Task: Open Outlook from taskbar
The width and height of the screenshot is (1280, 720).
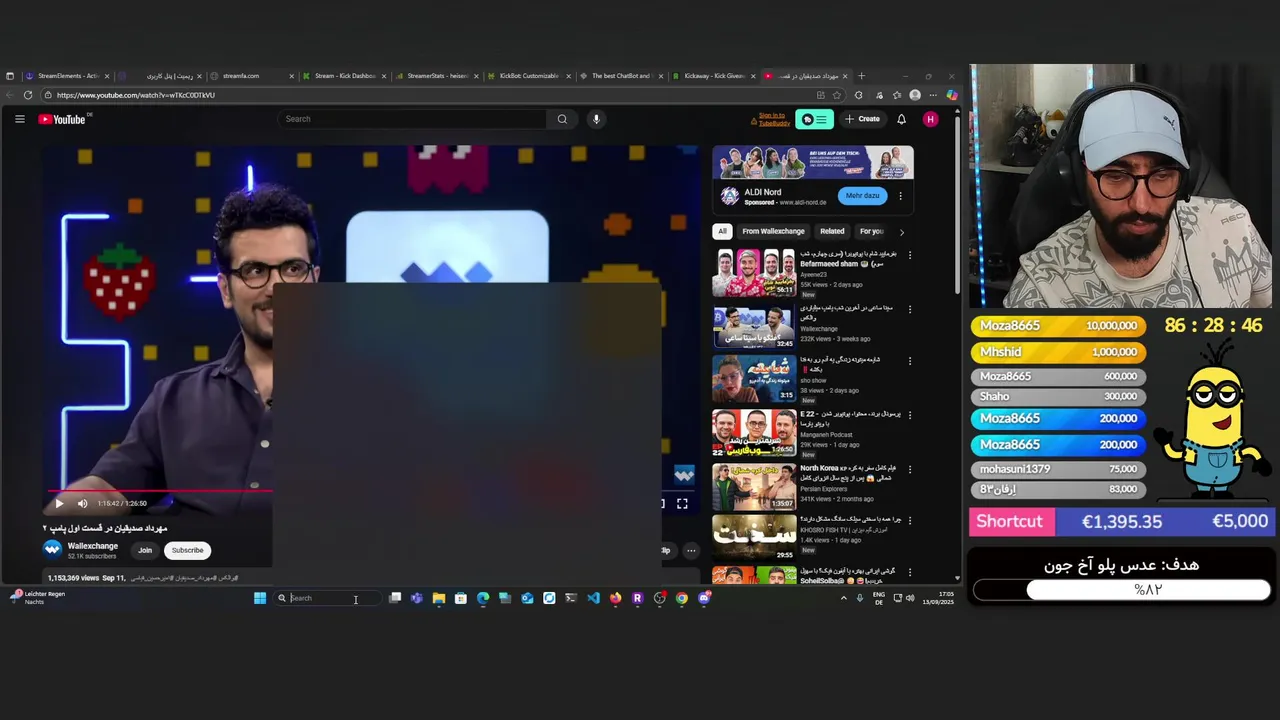Action: [527, 598]
